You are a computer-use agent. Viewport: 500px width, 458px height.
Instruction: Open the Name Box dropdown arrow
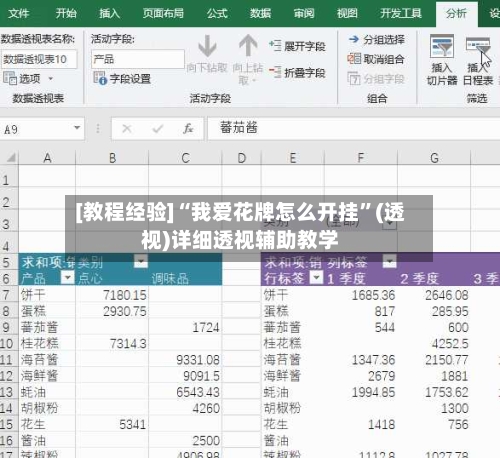coord(77,128)
